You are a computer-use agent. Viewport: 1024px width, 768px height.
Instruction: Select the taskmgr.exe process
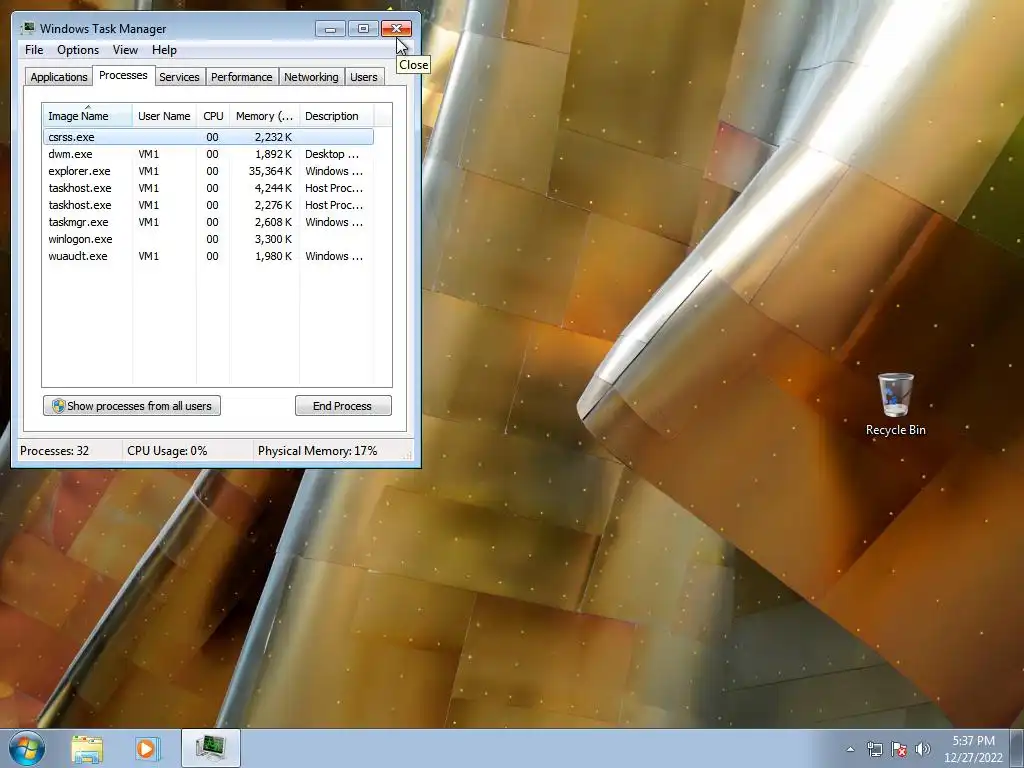pos(208,222)
